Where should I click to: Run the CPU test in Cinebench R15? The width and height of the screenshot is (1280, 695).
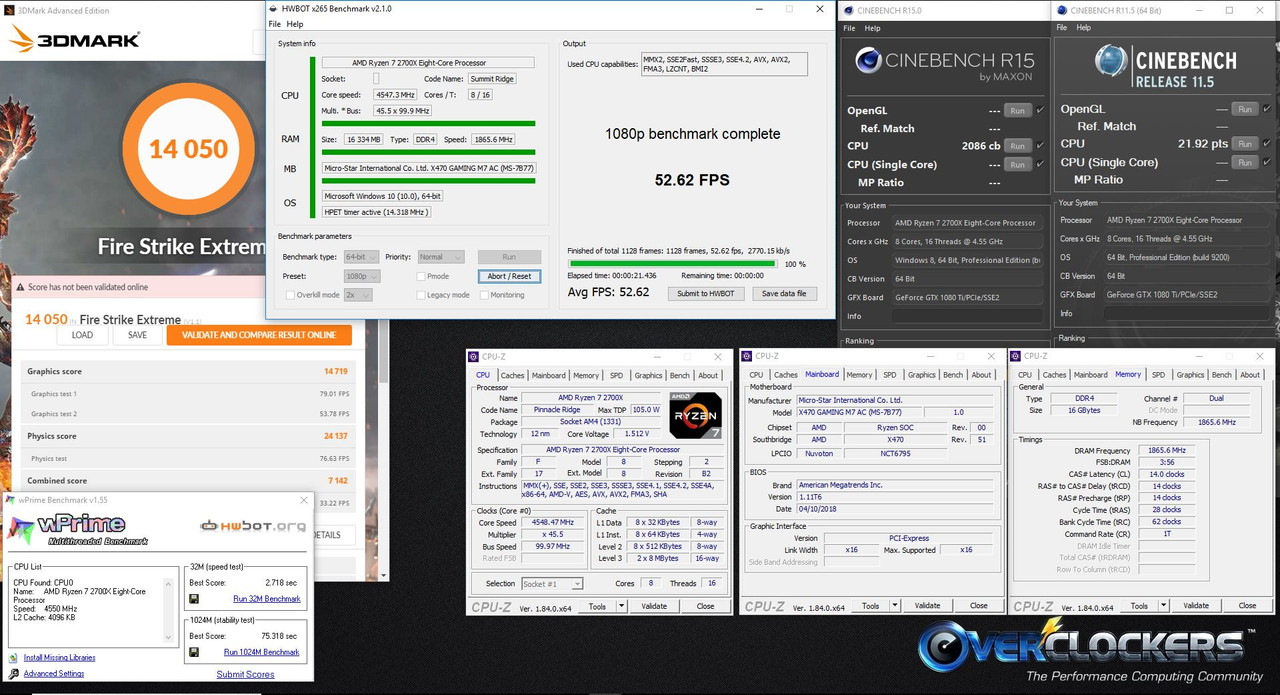point(1017,146)
